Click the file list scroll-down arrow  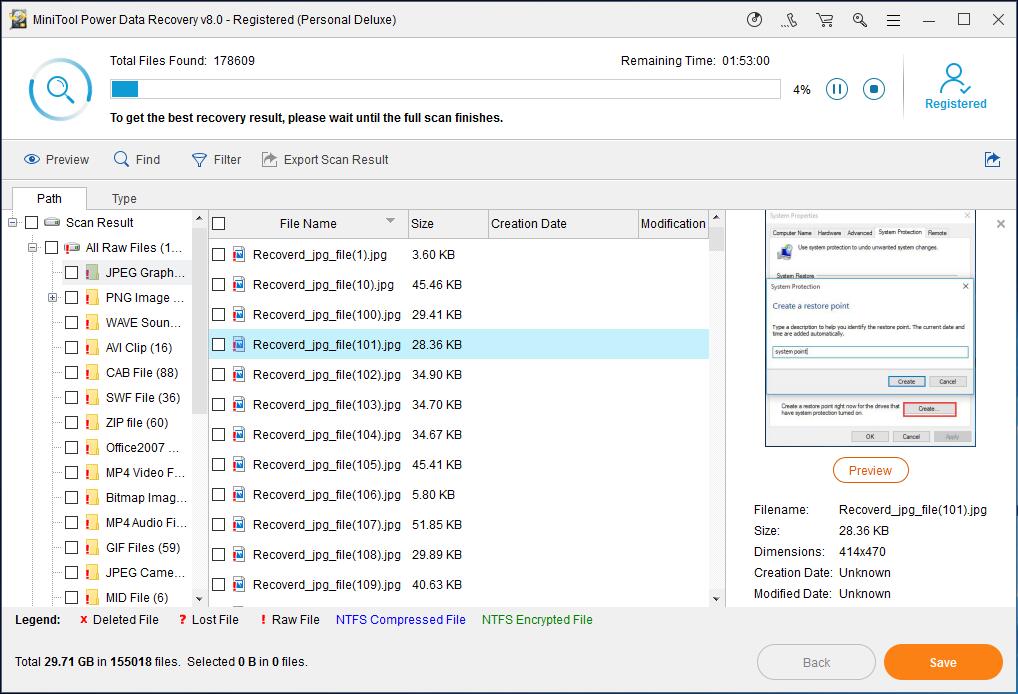coord(716,599)
